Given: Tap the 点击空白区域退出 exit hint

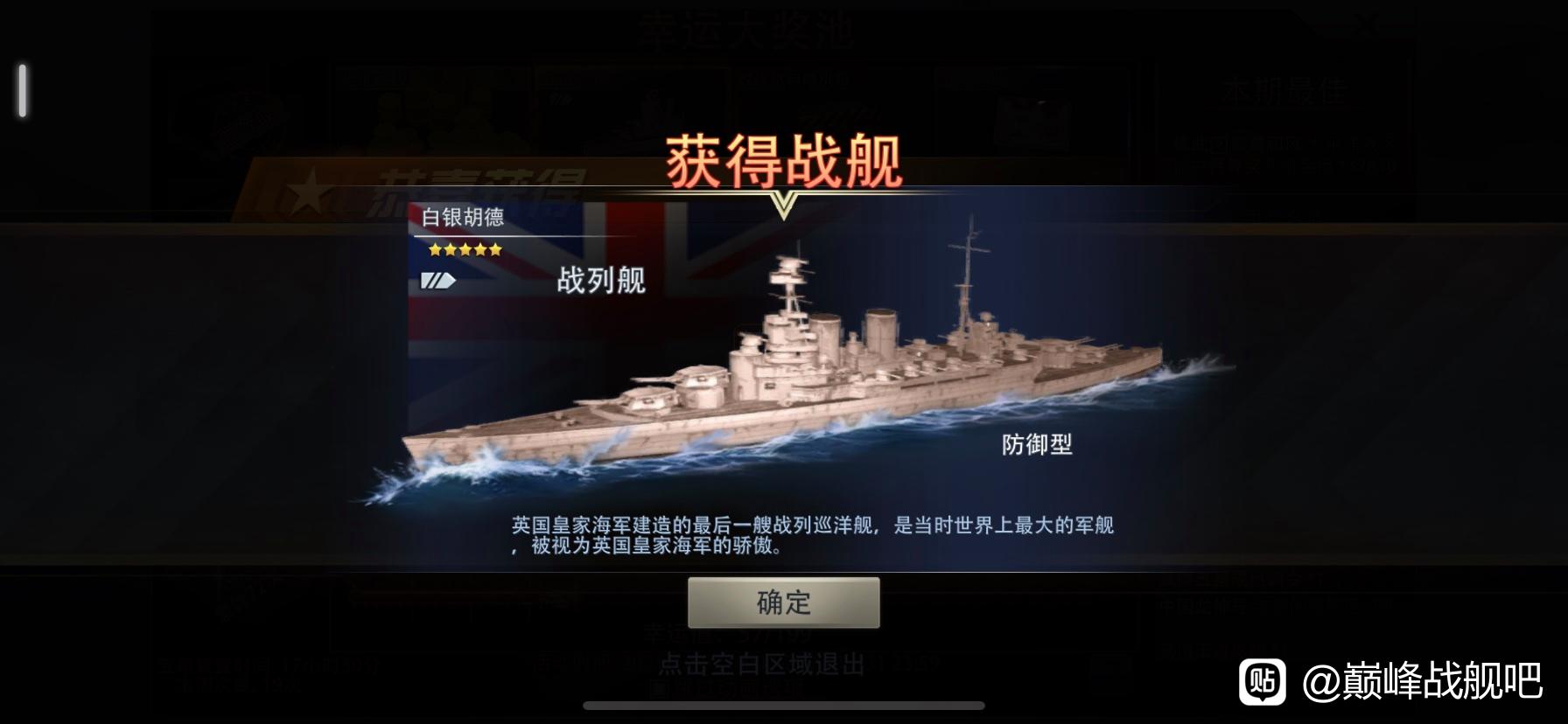Looking at the screenshot, I should [761, 664].
